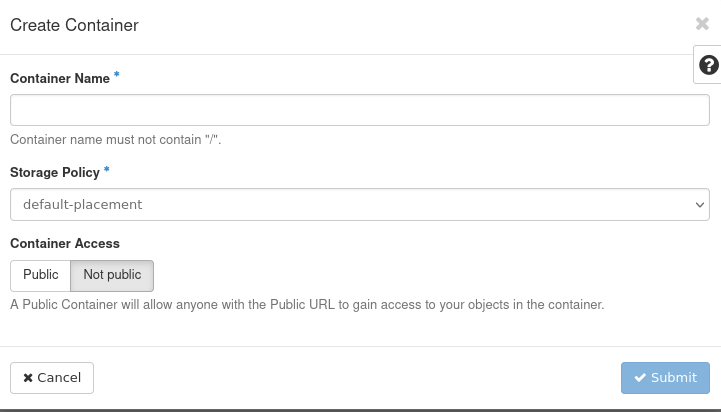The height and width of the screenshot is (412, 721).
Task: Click the Storage Policy chevron arrow
Action: [700, 205]
